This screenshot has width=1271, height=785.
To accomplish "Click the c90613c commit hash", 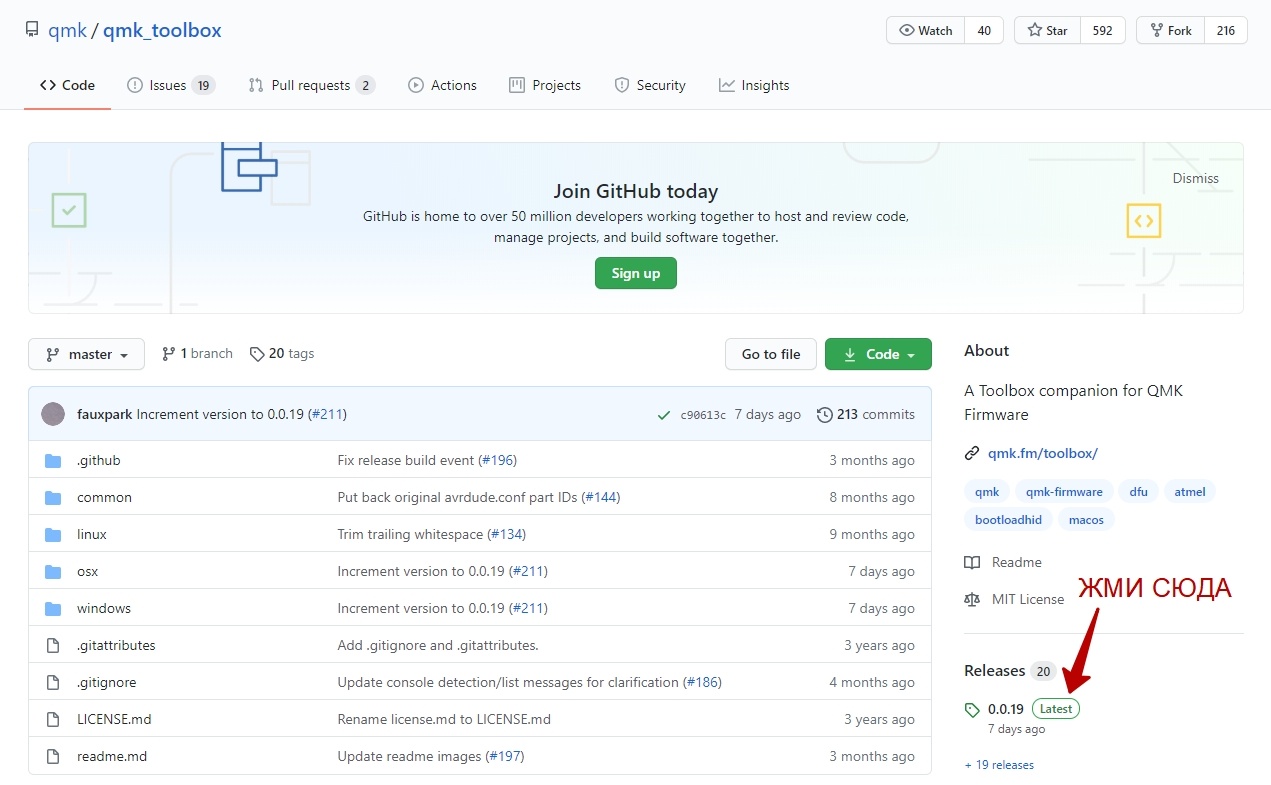I will pyautogui.click(x=703, y=415).
